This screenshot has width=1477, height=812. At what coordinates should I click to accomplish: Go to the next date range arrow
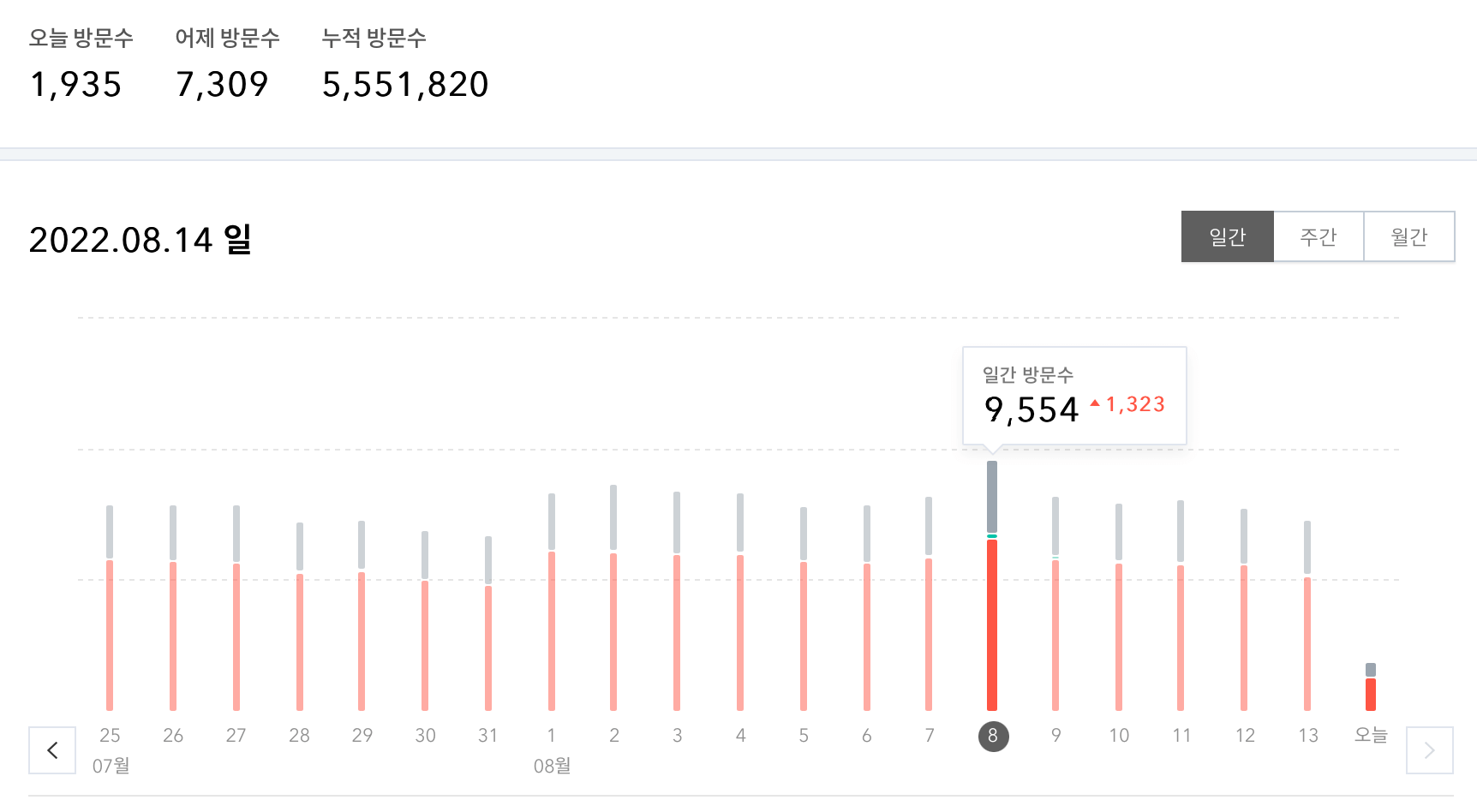click(1429, 750)
